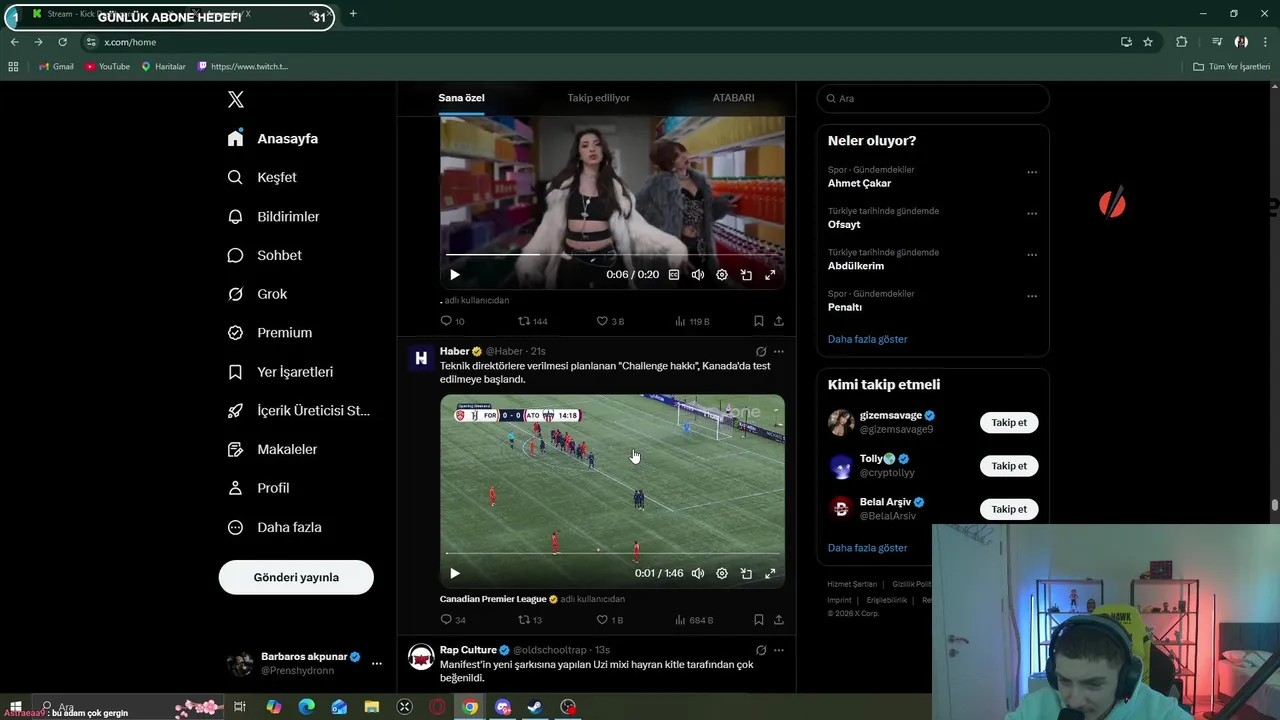This screenshot has height=720, width=1280.
Task: Open account menu dots next to Barbaros akpunar
Action: click(x=377, y=663)
